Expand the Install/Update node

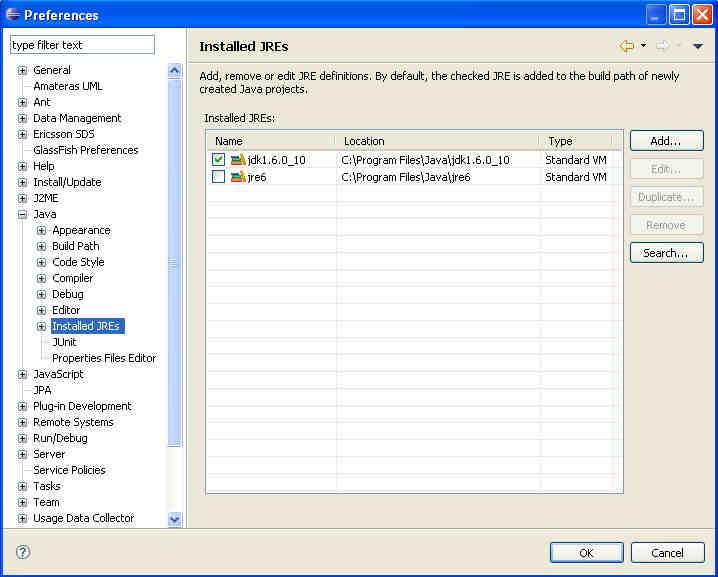[x=22, y=183]
